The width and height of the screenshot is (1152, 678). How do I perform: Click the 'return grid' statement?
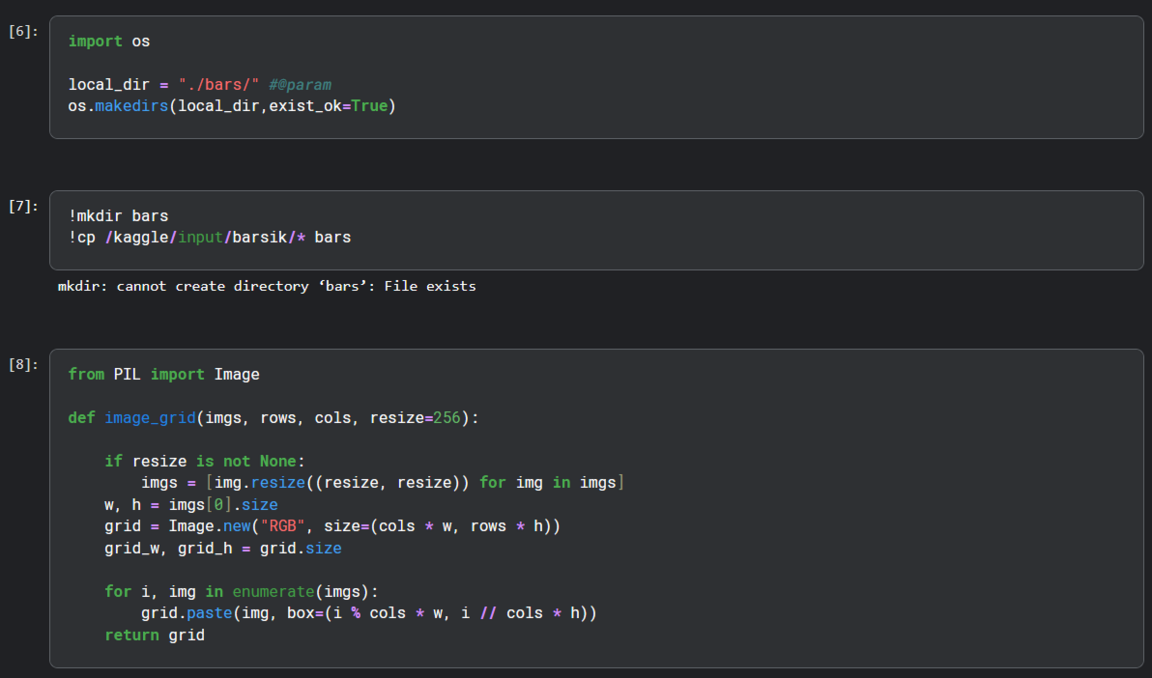point(154,634)
